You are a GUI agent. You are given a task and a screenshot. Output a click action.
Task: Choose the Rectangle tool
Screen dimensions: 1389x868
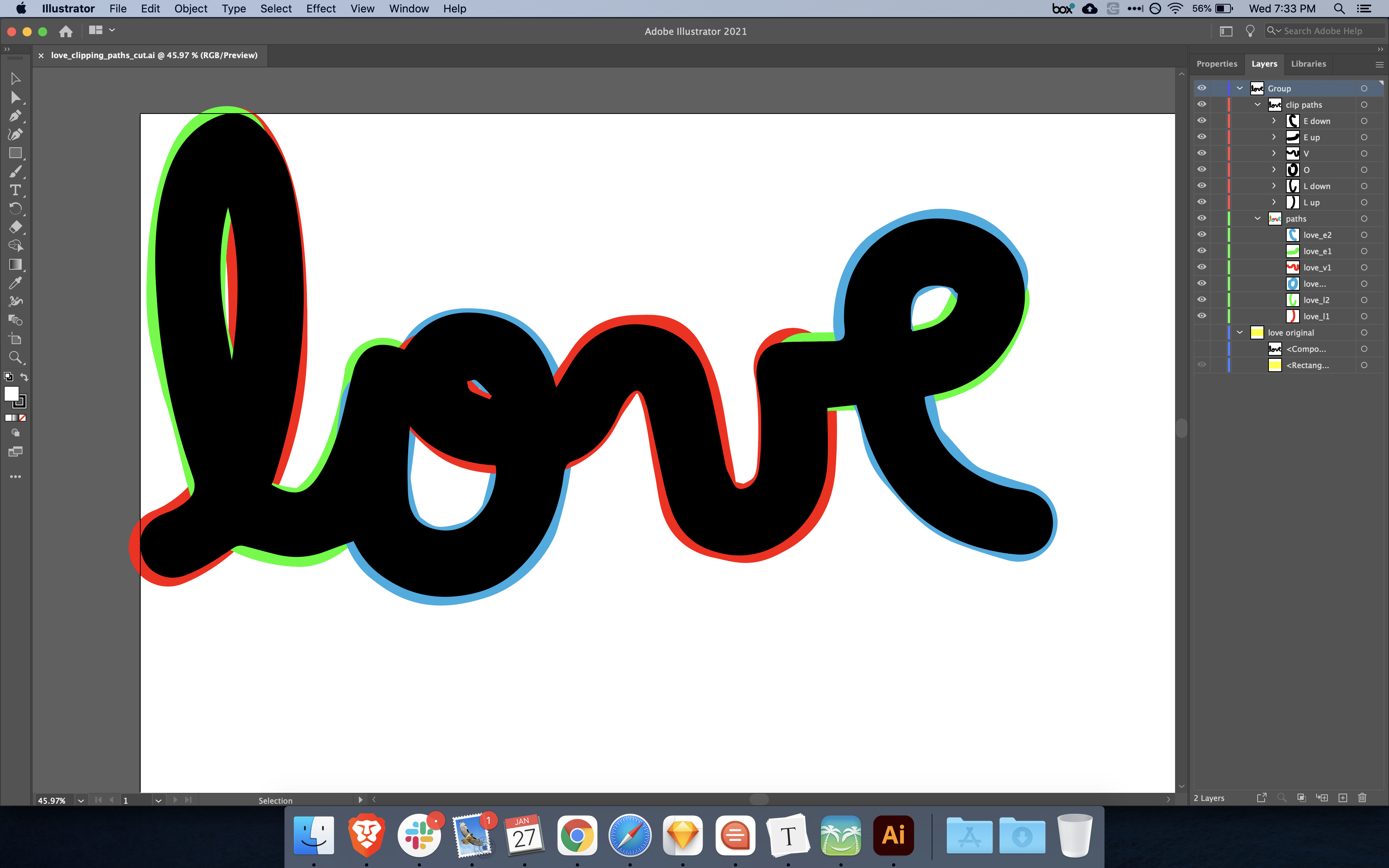[x=16, y=153]
